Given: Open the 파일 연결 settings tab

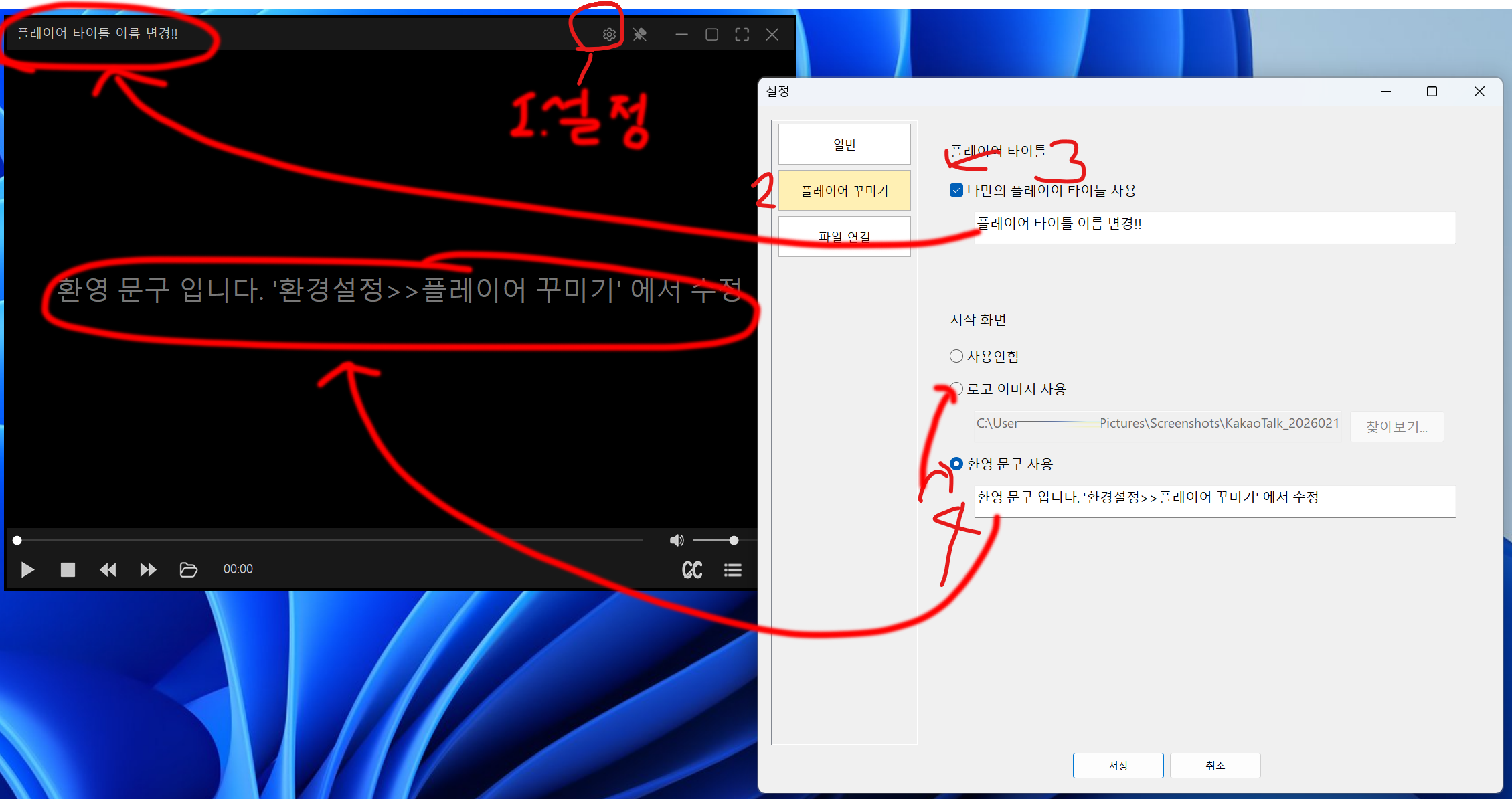Looking at the screenshot, I should click(844, 236).
